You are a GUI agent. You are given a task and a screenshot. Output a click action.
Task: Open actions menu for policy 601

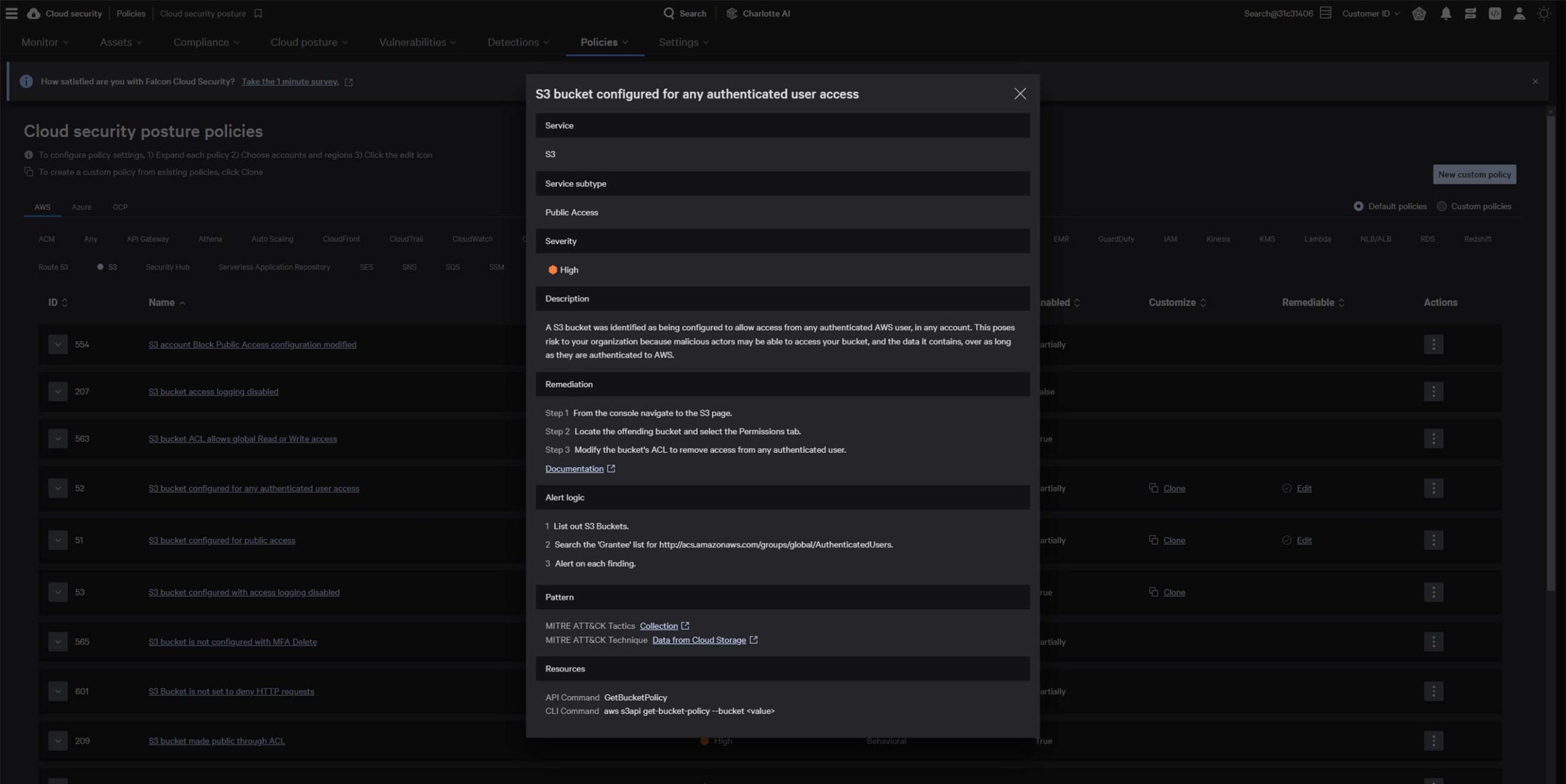click(1433, 691)
